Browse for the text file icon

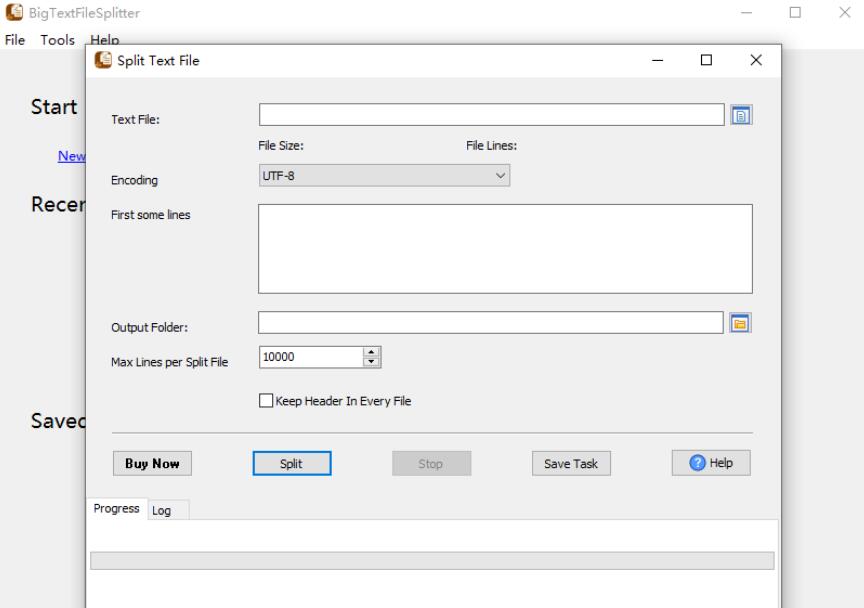coord(741,115)
